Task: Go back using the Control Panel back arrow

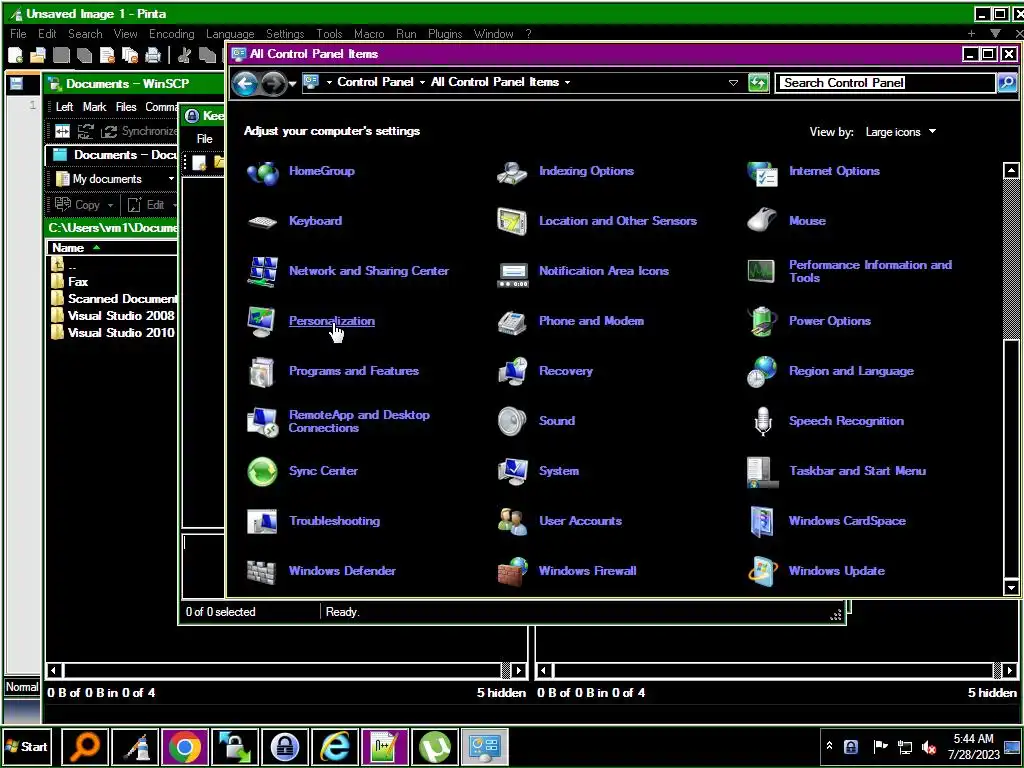Action: (x=245, y=83)
